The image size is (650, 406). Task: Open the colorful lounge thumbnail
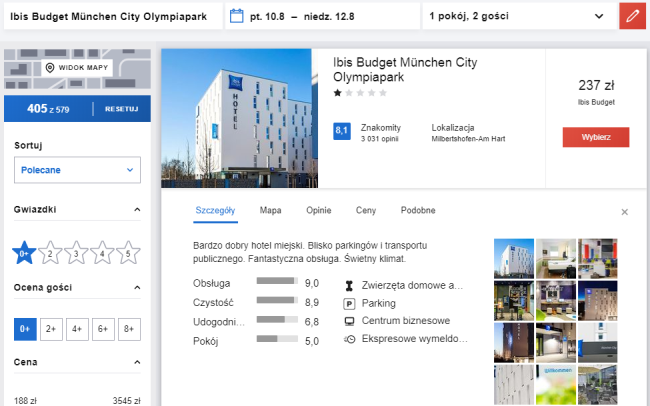pyautogui.click(x=598, y=258)
